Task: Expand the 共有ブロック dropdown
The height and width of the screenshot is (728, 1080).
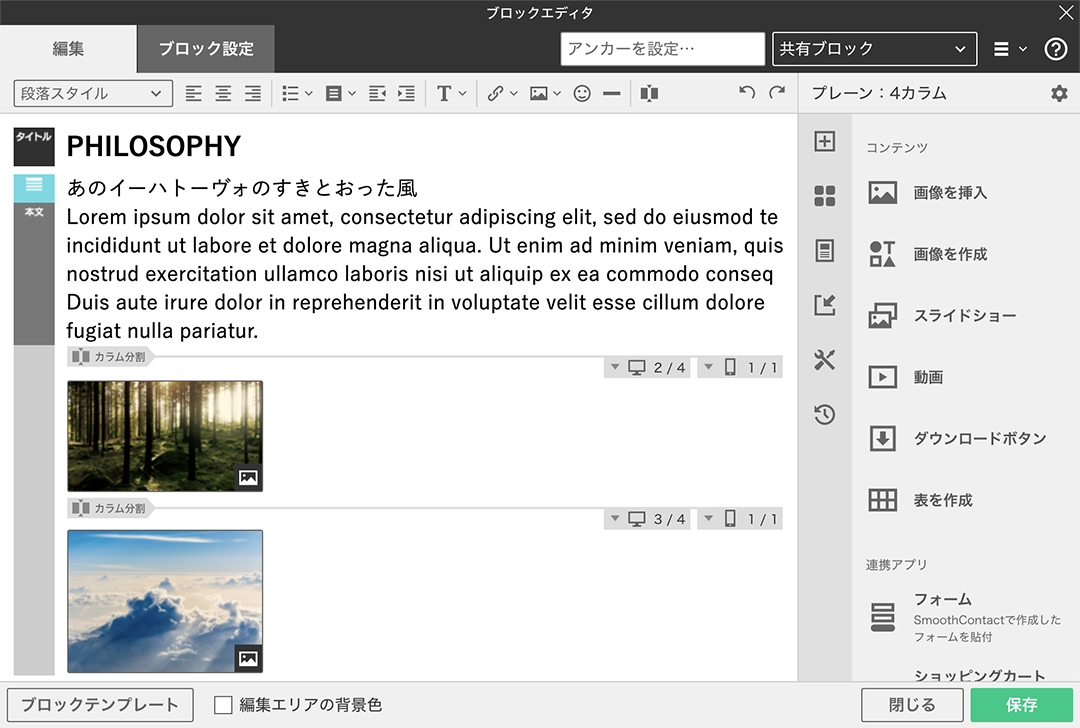Action: coord(874,48)
